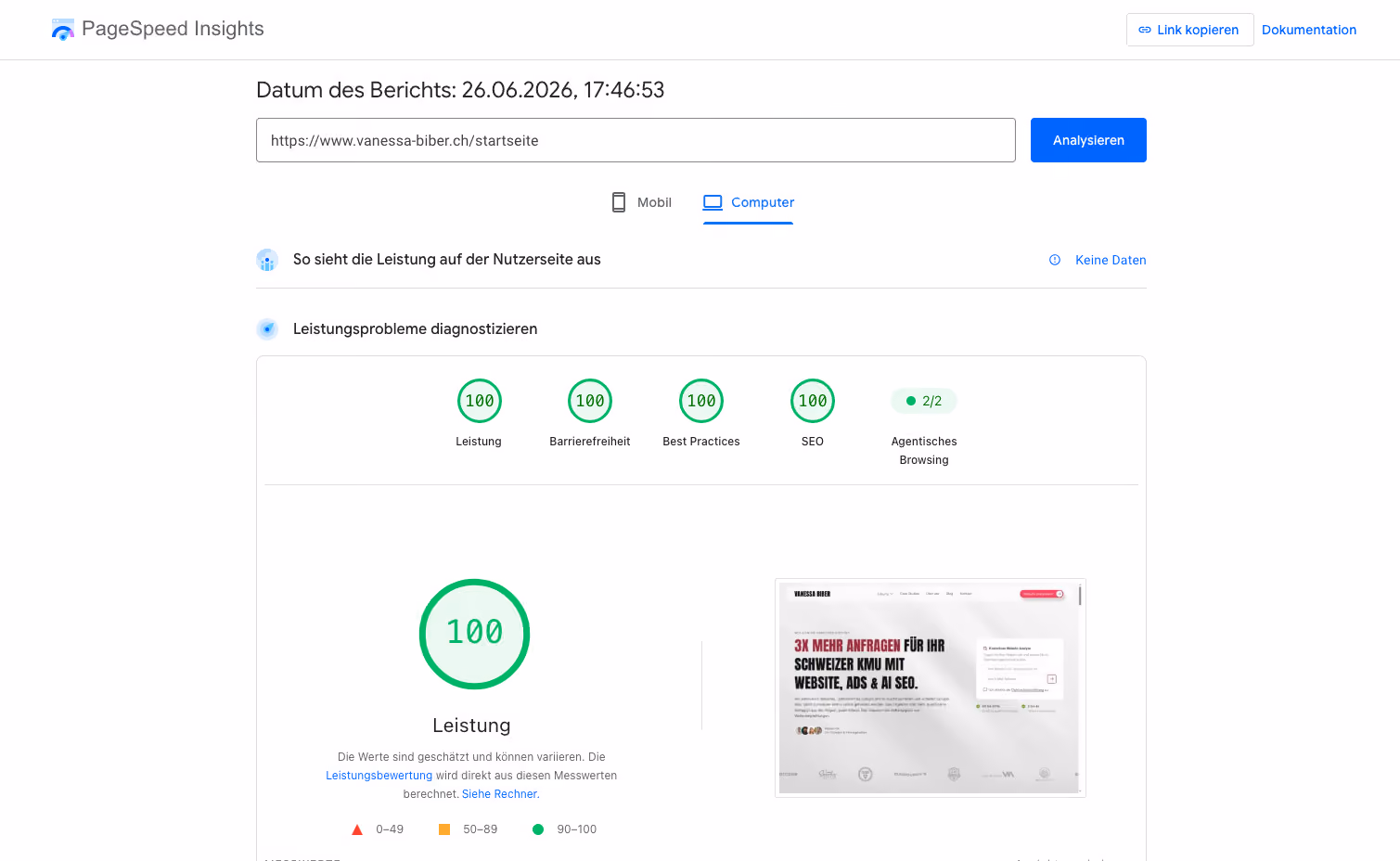Click 'Leistungsprobleme diagnostizieren' heading
Image resolution: width=1400 pixels, height=861 pixels.
(x=415, y=329)
